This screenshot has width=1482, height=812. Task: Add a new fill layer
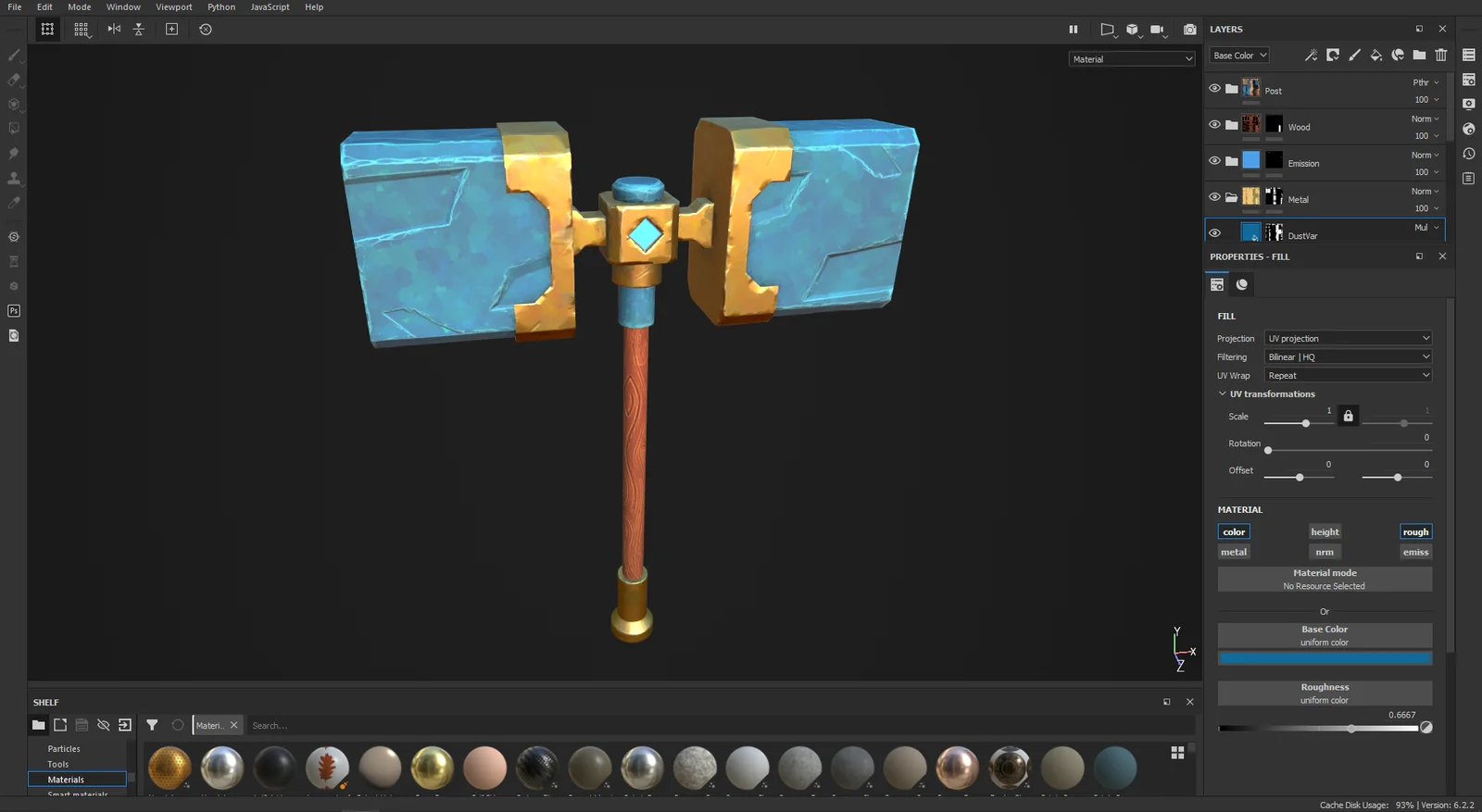(x=1376, y=56)
